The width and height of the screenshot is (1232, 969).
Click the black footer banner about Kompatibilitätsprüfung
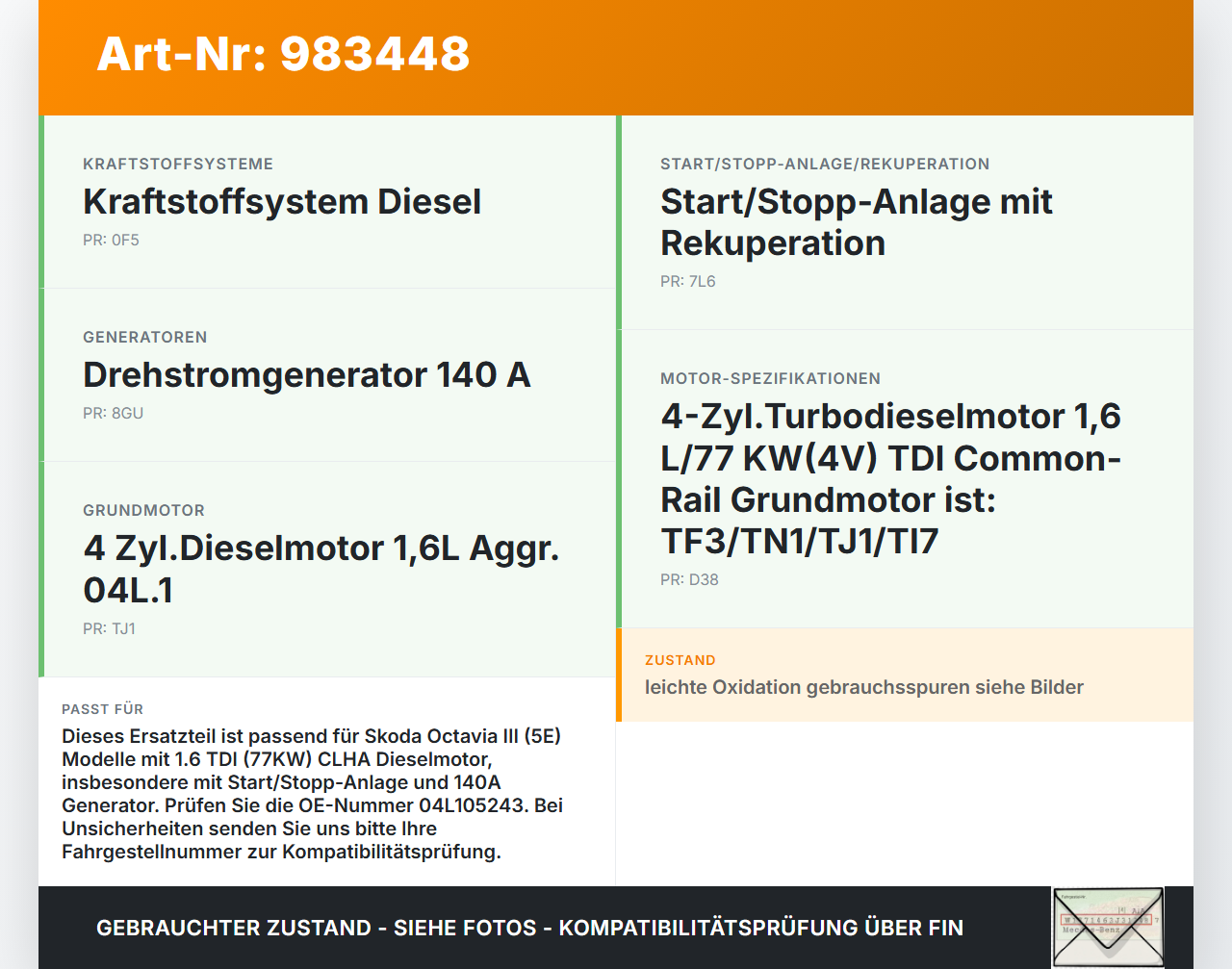pyautogui.click(x=529, y=928)
